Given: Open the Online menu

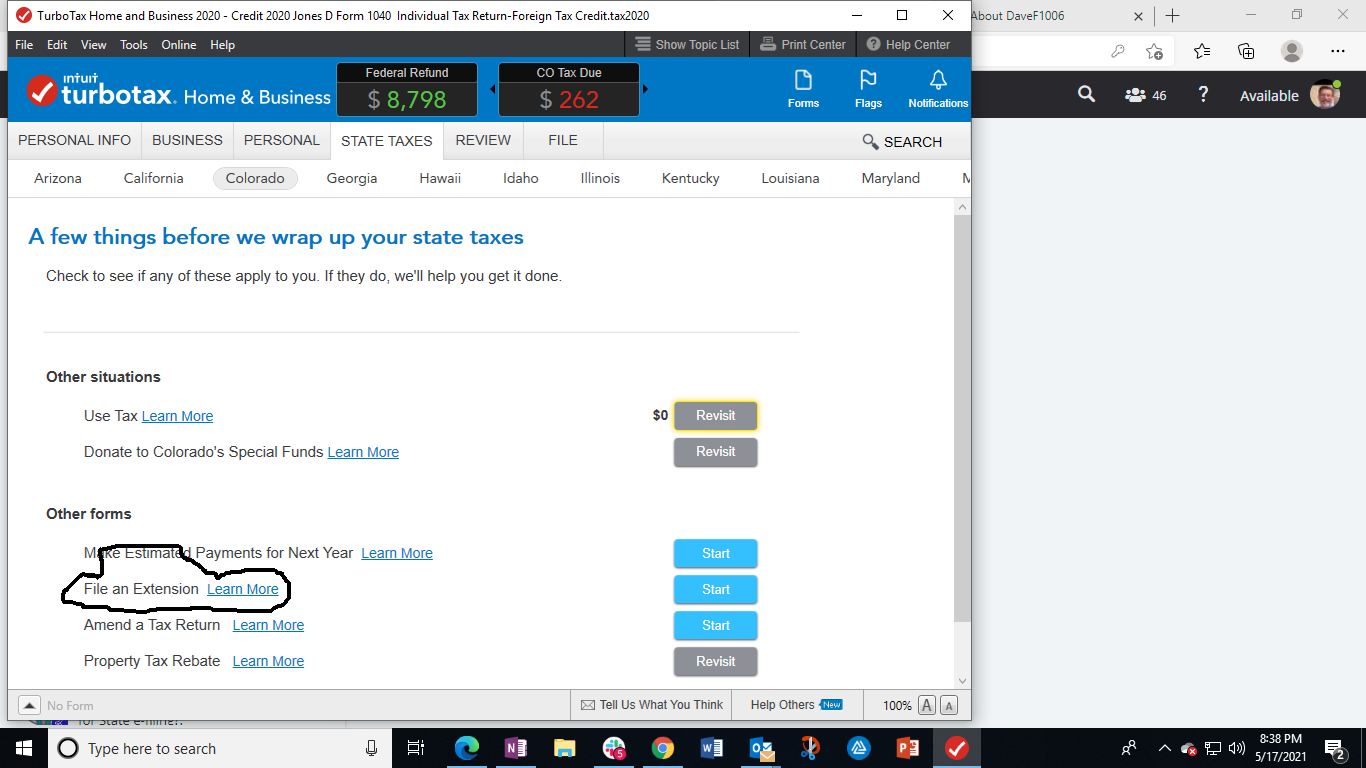Looking at the screenshot, I should pos(179,45).
